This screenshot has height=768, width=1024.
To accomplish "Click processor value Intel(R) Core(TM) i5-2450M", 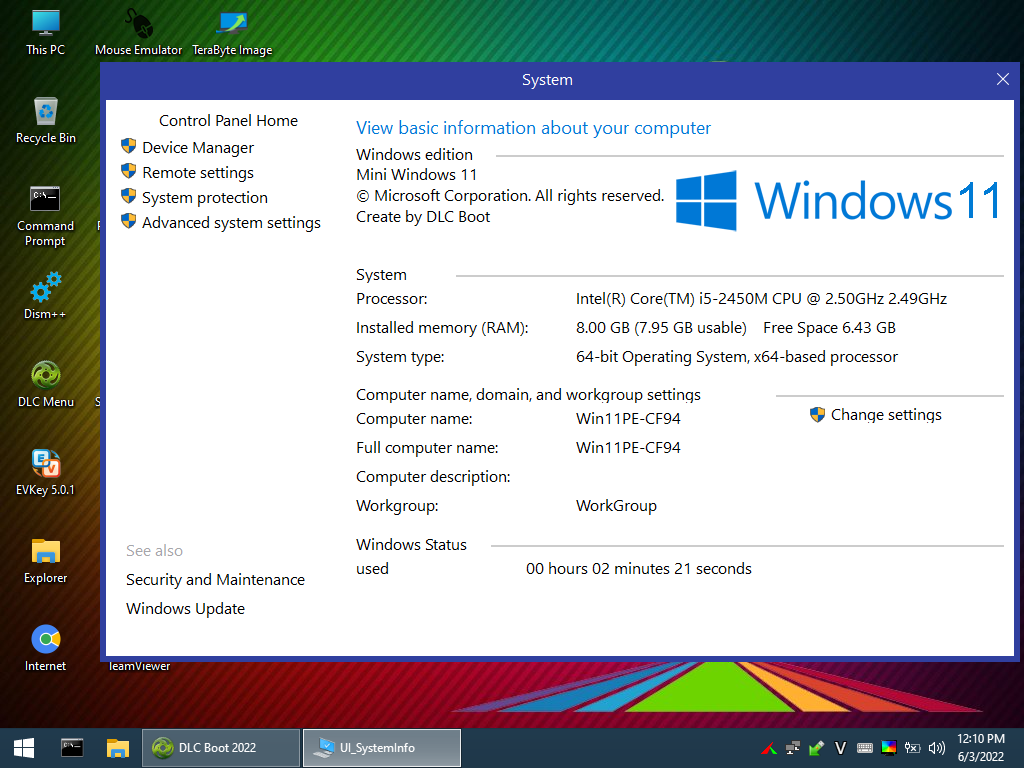I will [761, 298].
